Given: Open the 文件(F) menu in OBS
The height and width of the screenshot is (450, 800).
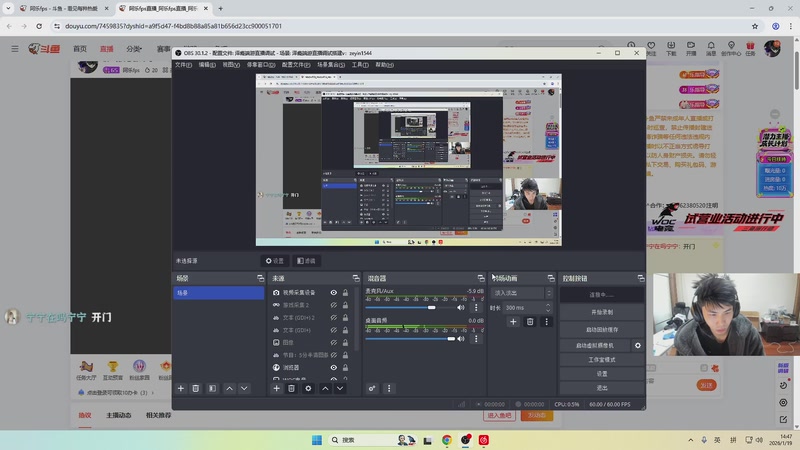Looking at the screenshot, I should (x=183, y=64).
